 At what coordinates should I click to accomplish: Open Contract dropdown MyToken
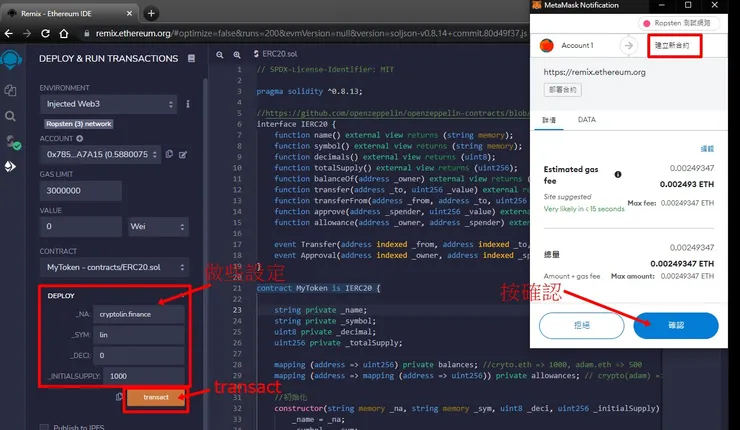pos(115,267)
